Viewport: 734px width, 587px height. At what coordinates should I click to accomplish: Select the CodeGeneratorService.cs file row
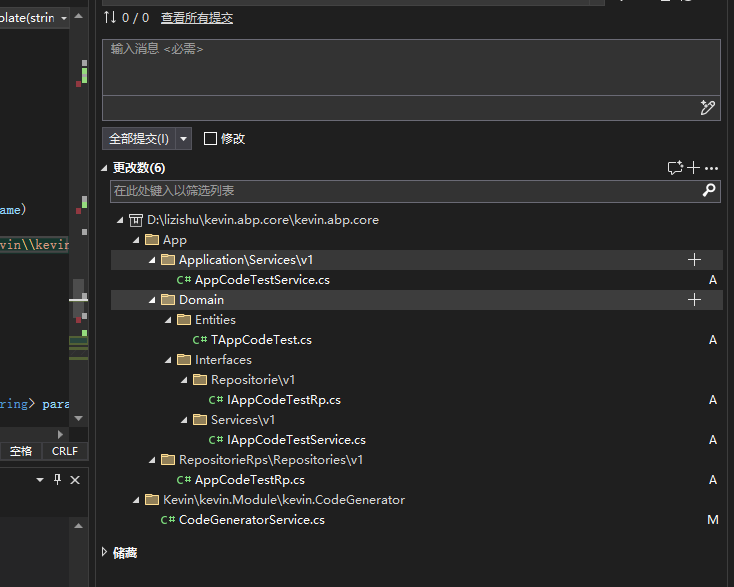coord(417,520)
